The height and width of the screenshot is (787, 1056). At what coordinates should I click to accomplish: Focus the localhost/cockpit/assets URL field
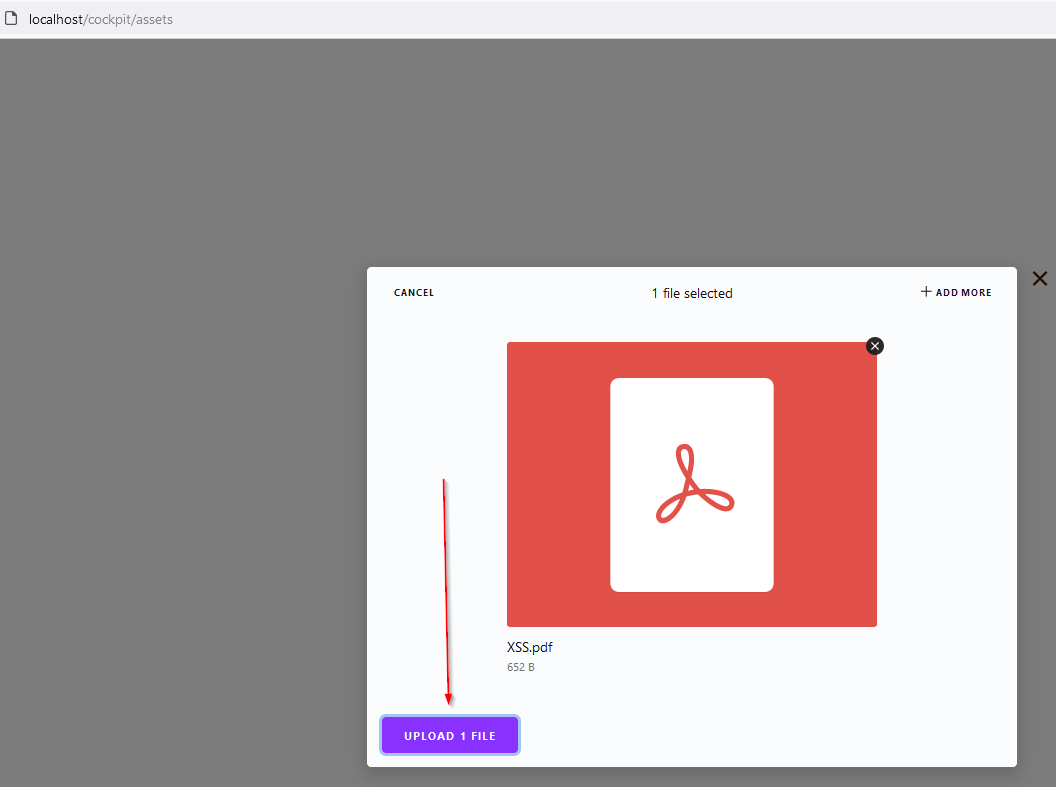click(x=100, y=20)
